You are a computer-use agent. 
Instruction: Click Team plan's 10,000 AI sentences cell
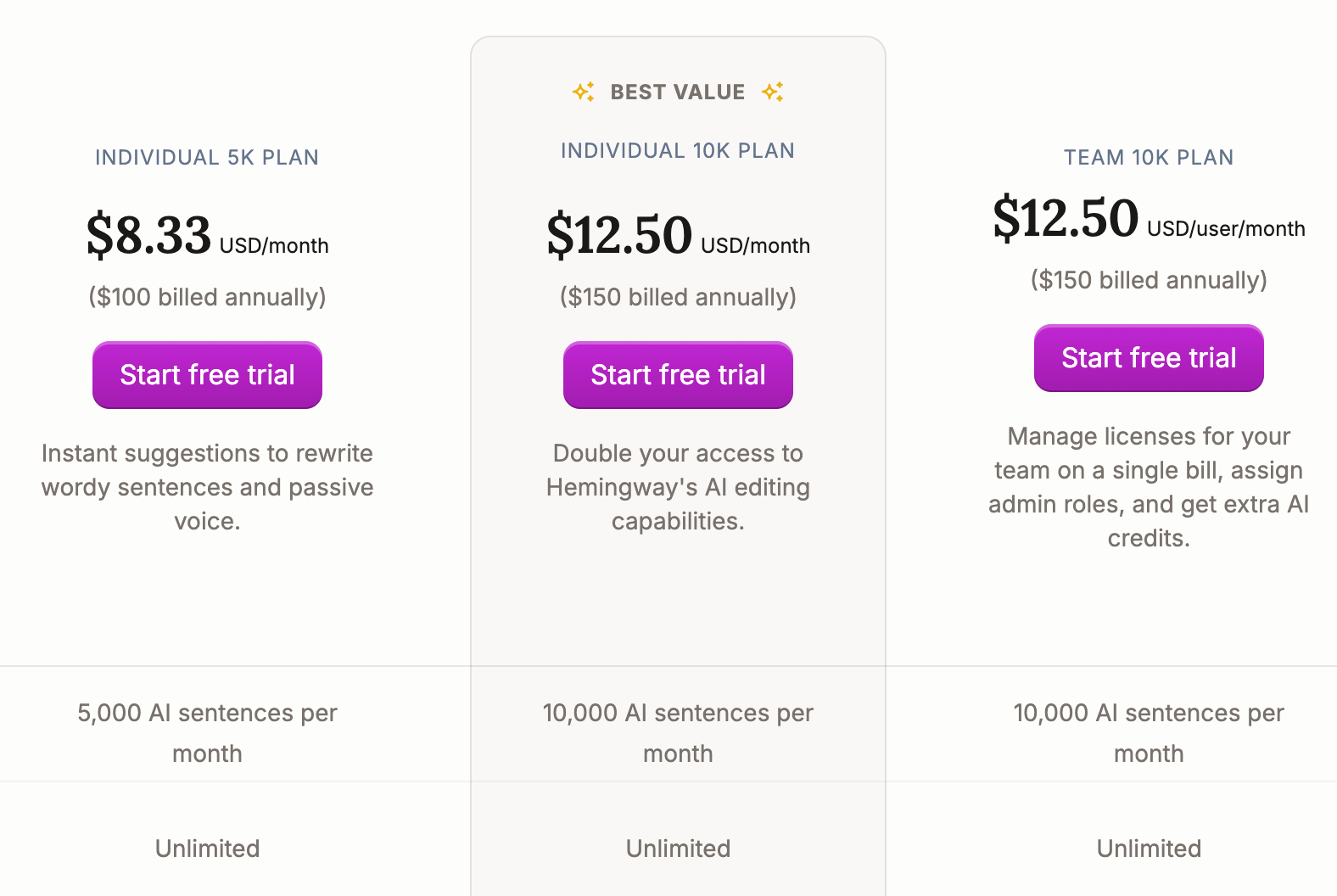click(1149, 732)
